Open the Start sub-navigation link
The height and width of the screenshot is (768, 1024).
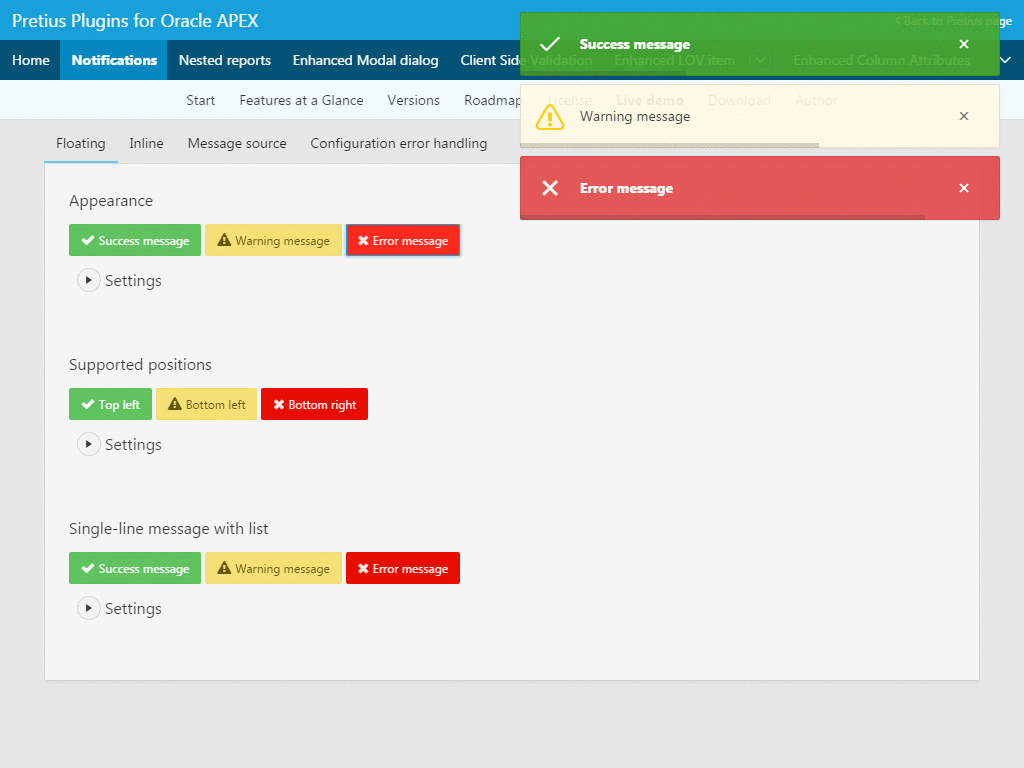pyautogui.click(x=200, y=100)
